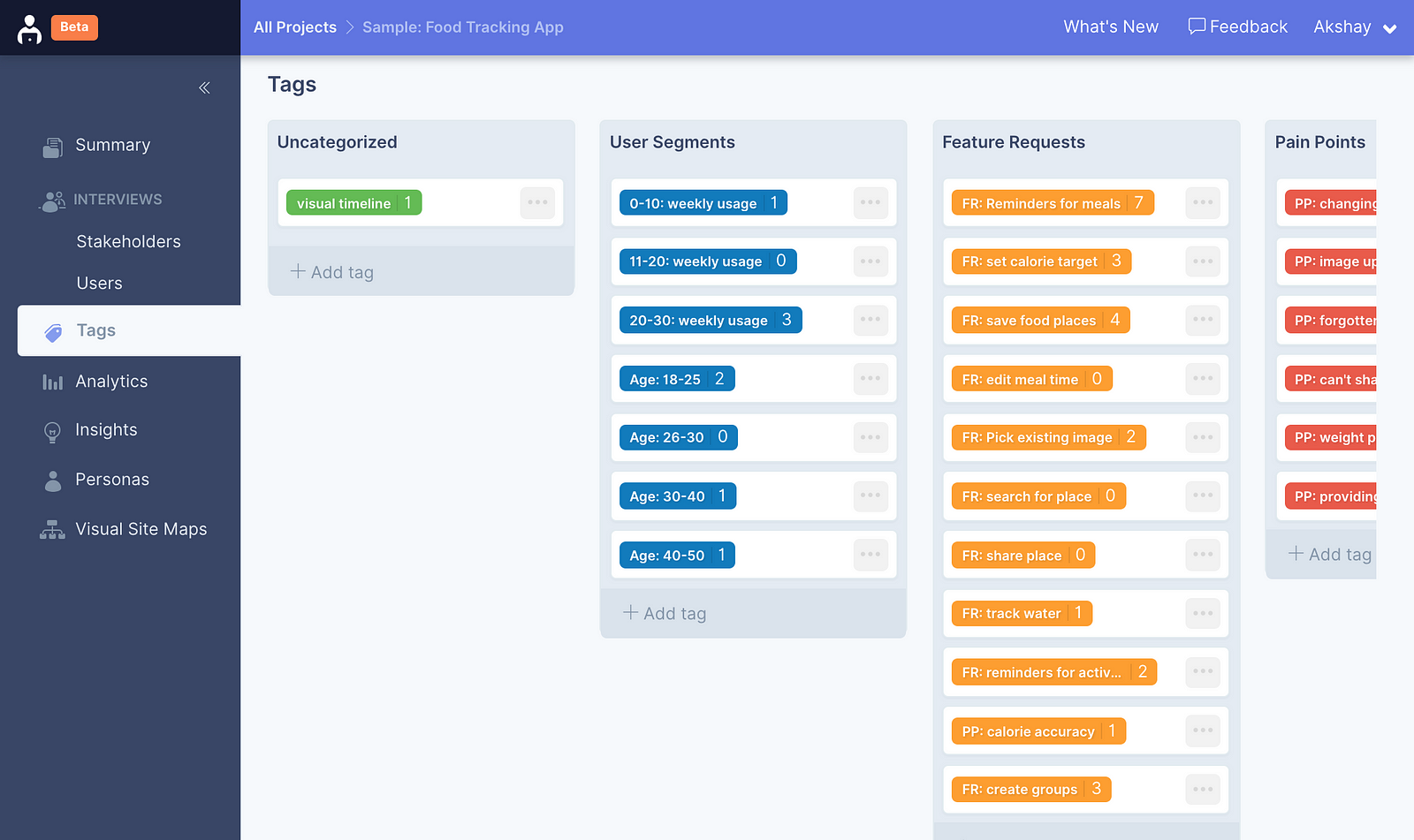
Task: Select the Age: 18-25 tag
Action: coord(677,378)
